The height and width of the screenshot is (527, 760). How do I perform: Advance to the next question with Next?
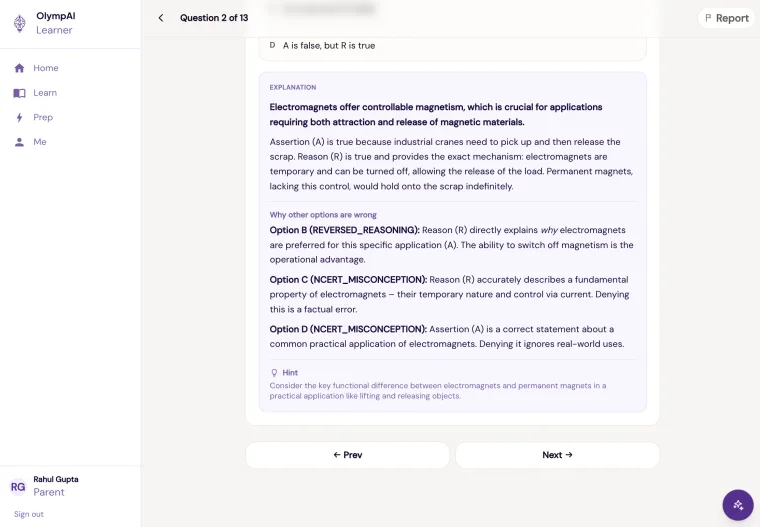coord(557,455)
